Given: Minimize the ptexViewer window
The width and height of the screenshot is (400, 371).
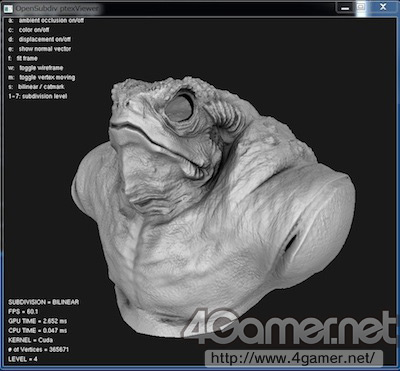Looking at the screenshot, I should point(345,7).
